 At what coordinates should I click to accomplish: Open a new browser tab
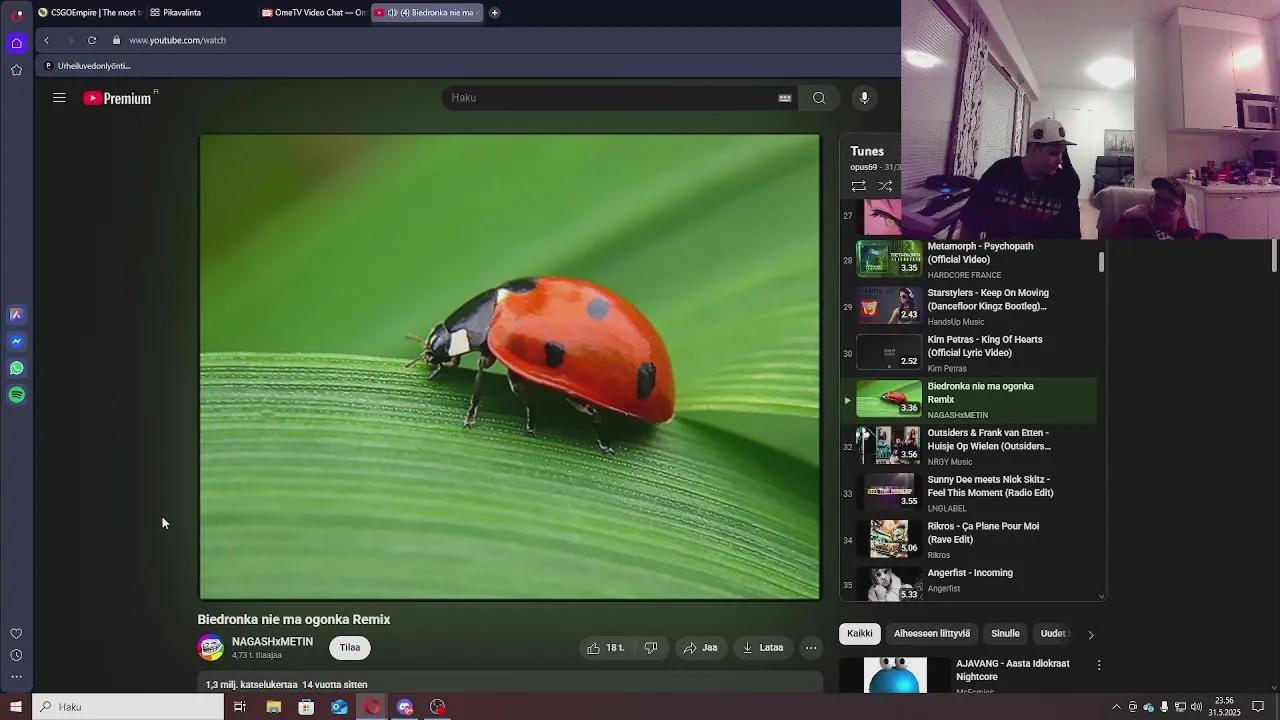(494, 13)
